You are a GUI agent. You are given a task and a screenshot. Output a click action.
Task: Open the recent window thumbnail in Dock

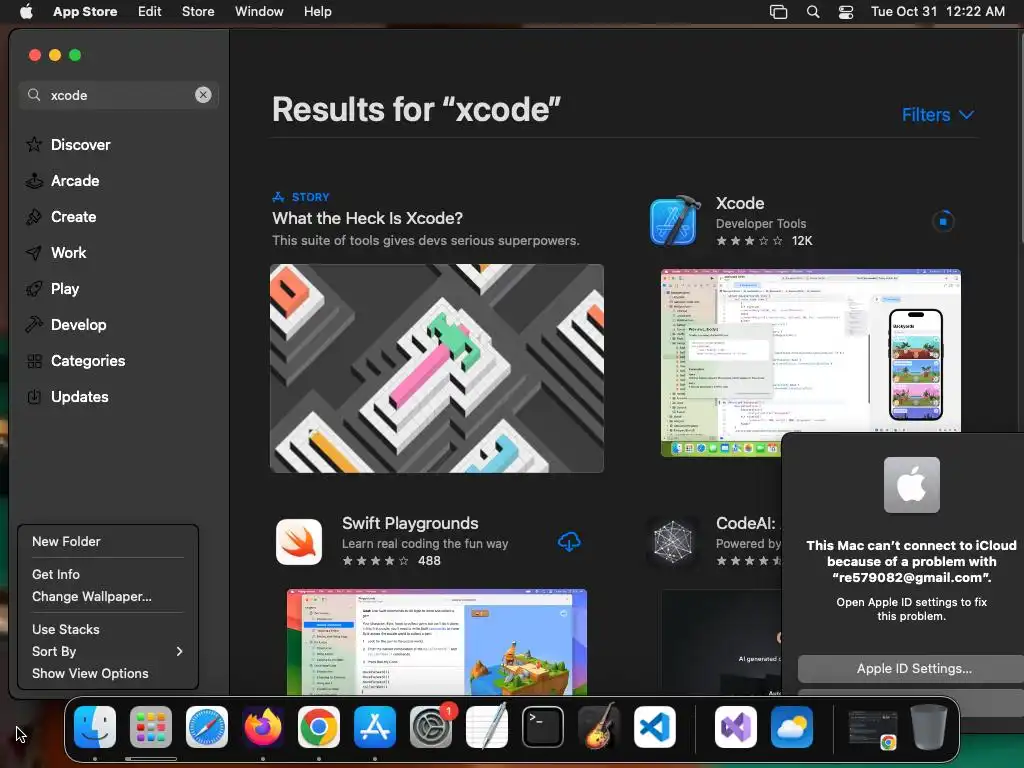click(872, 728)
